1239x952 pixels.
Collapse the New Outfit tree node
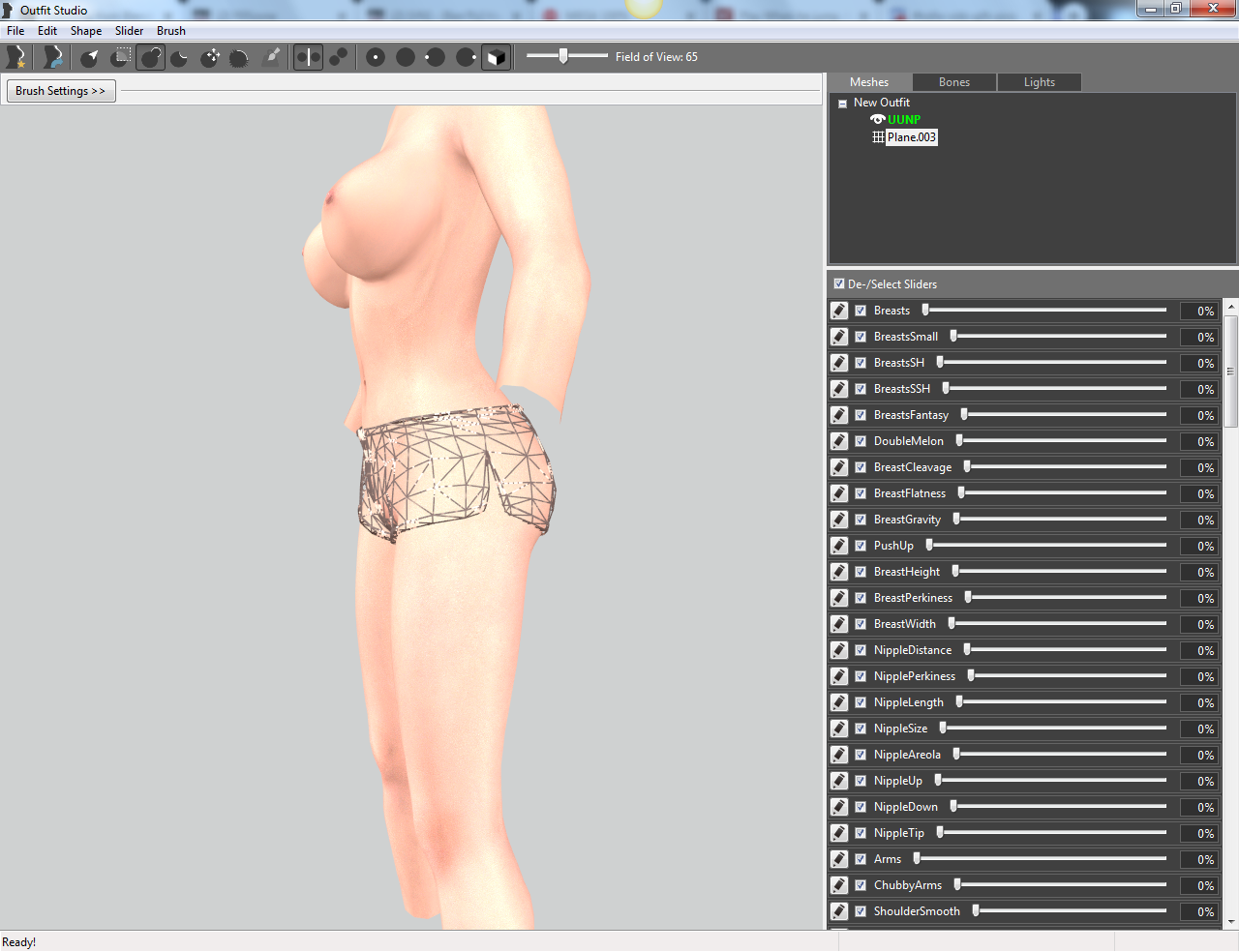coord(842,104)
